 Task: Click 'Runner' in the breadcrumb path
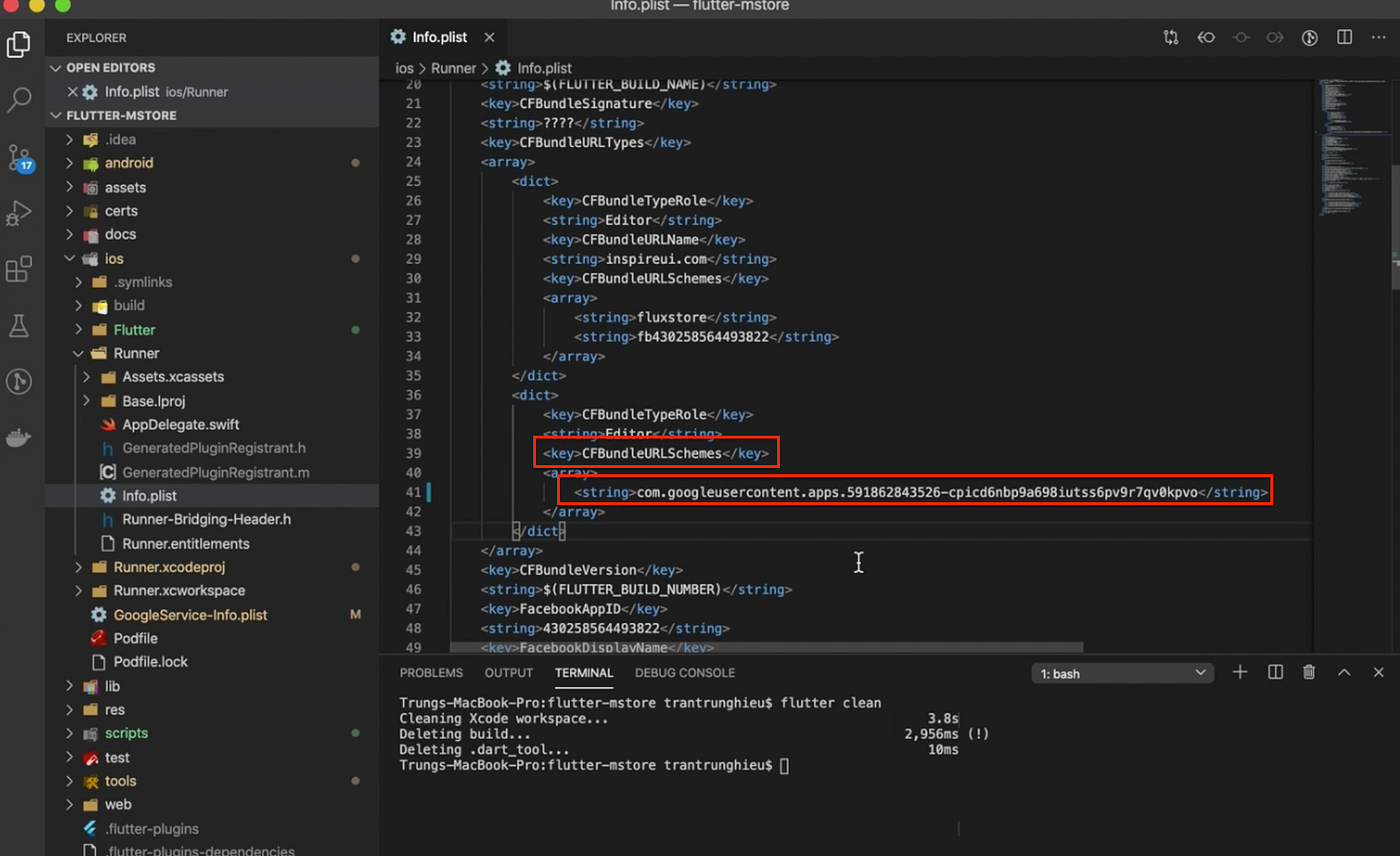453,68
